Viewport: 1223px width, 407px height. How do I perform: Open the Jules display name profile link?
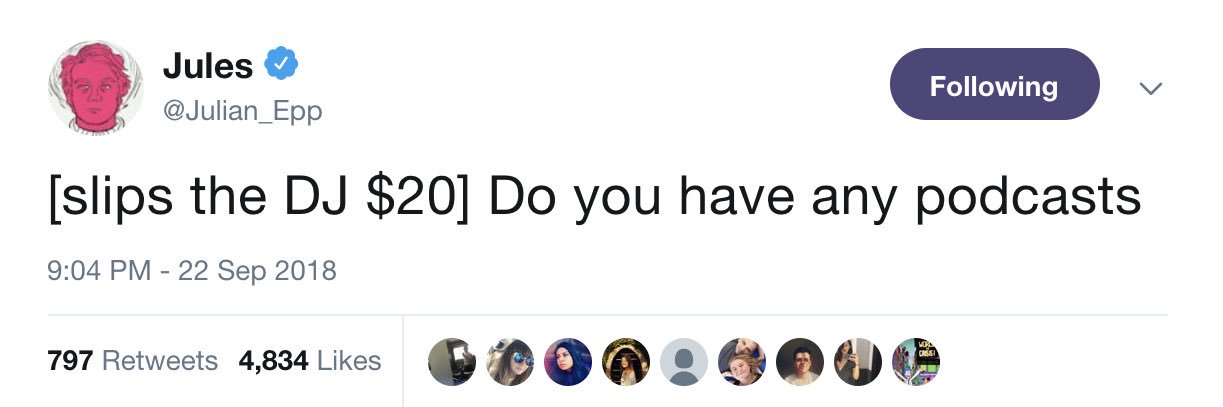pyautogui.click(x=208, y=67)
